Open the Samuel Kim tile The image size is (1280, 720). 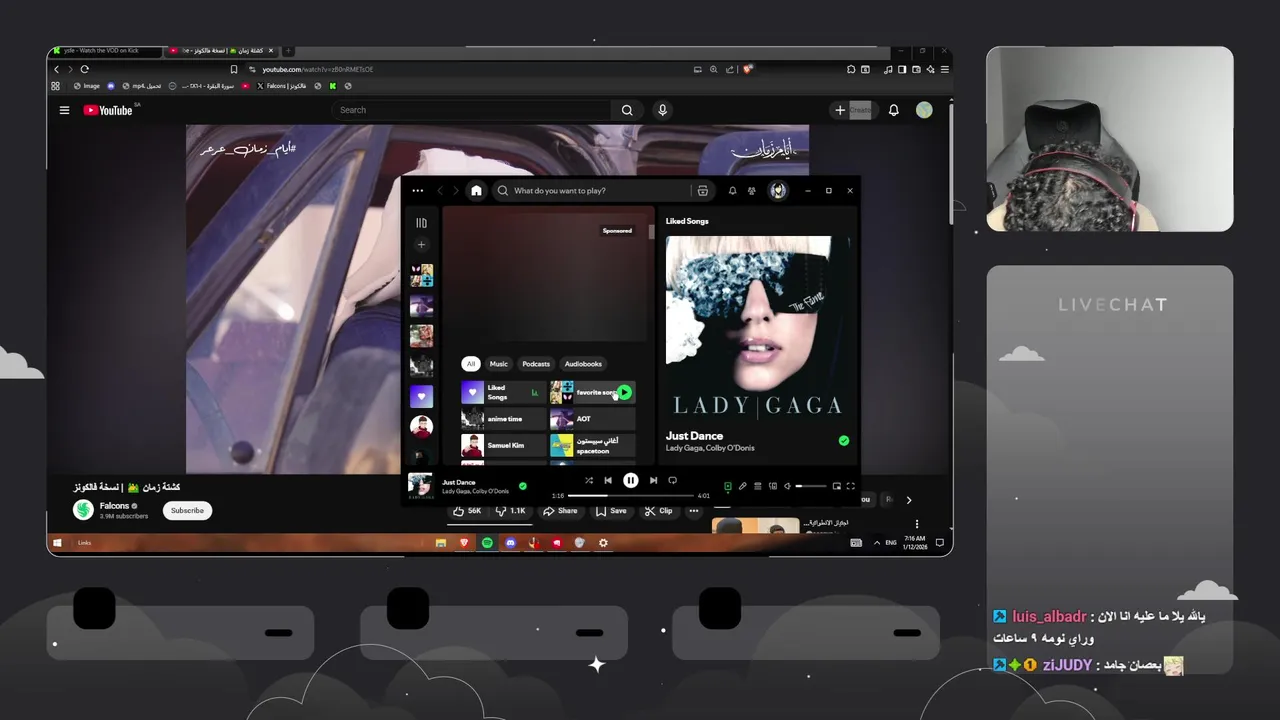point(503,445)
